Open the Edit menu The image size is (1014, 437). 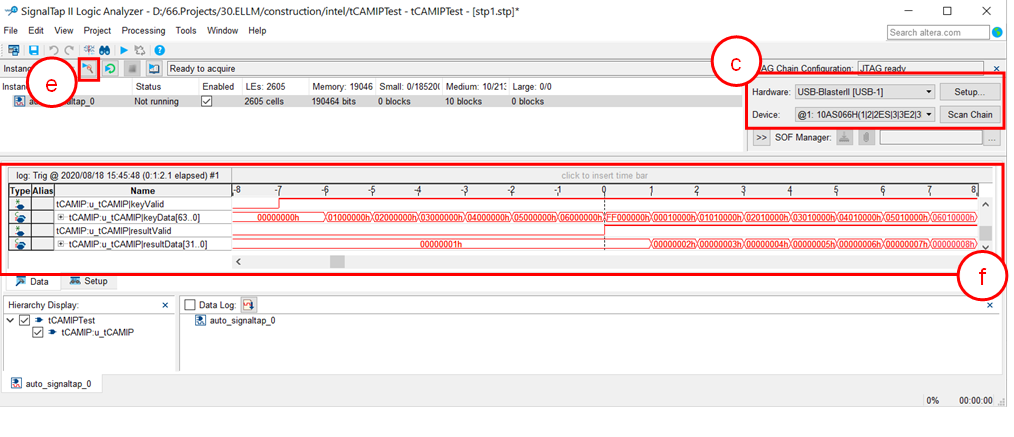[36, 30]
